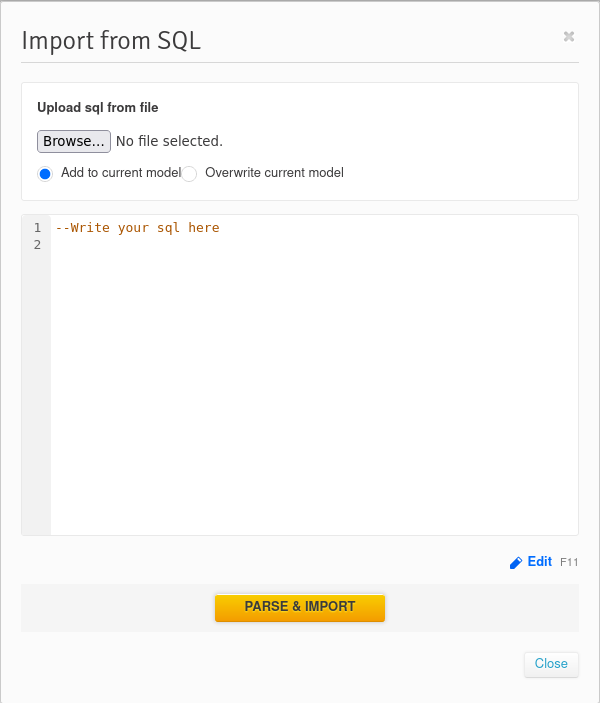
Task: Click the pencil Edit icon
Action: (x=516, y=562)
